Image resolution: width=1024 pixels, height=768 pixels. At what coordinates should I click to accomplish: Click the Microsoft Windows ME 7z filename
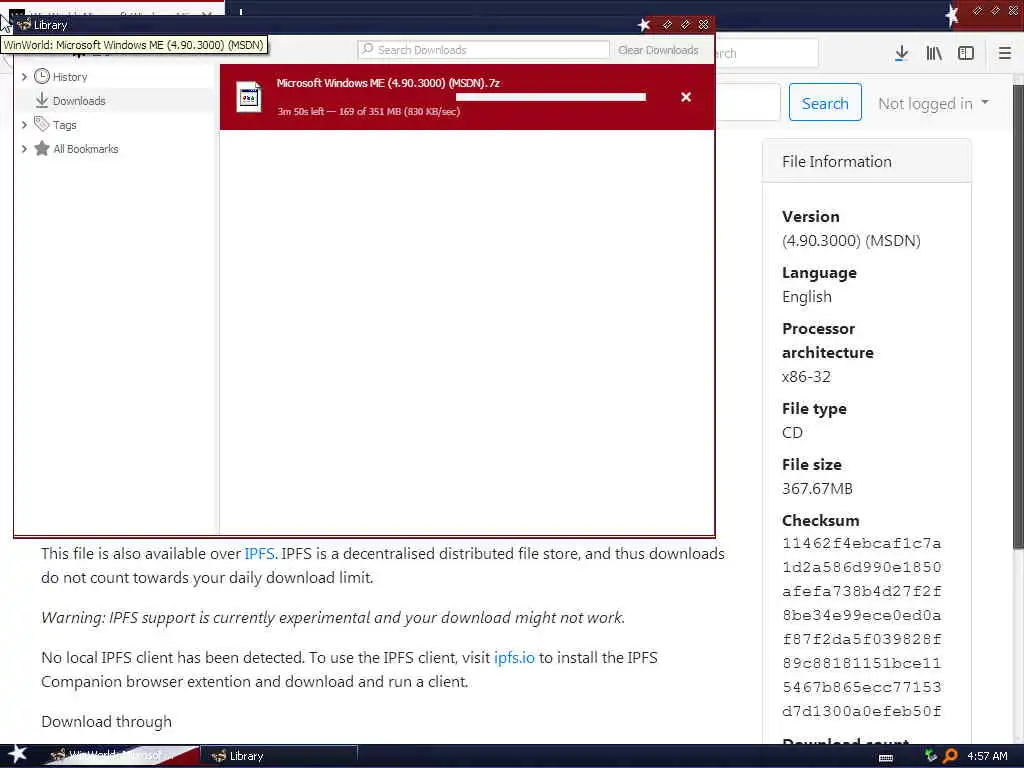point(388,83)
